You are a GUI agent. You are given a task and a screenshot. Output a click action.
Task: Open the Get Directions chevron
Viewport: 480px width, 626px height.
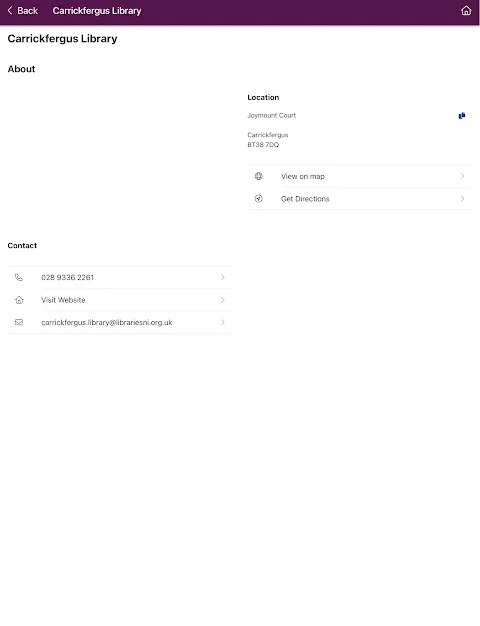(462, 198)
